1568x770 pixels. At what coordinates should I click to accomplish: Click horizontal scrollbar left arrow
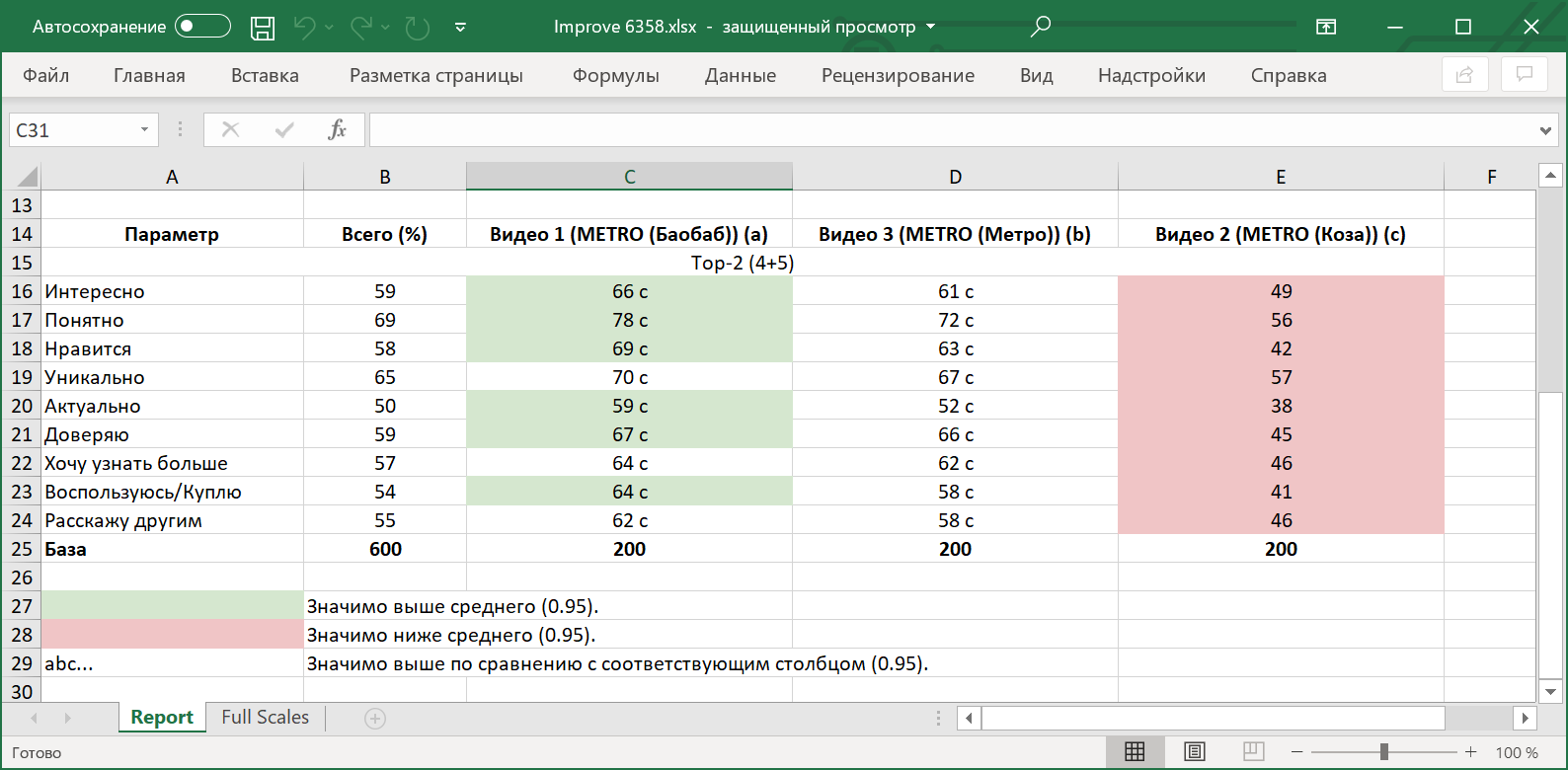(970, 718)
